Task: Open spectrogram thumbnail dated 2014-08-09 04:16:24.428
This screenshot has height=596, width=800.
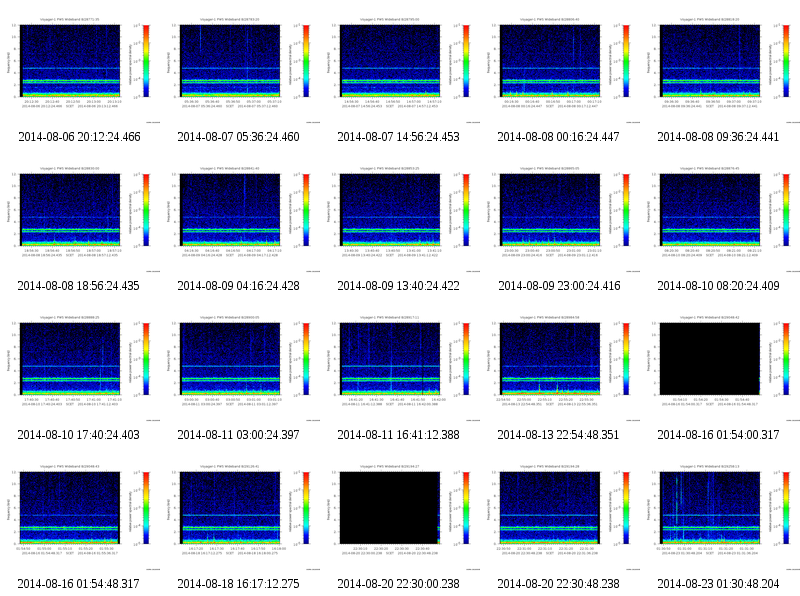Action: 240,213
